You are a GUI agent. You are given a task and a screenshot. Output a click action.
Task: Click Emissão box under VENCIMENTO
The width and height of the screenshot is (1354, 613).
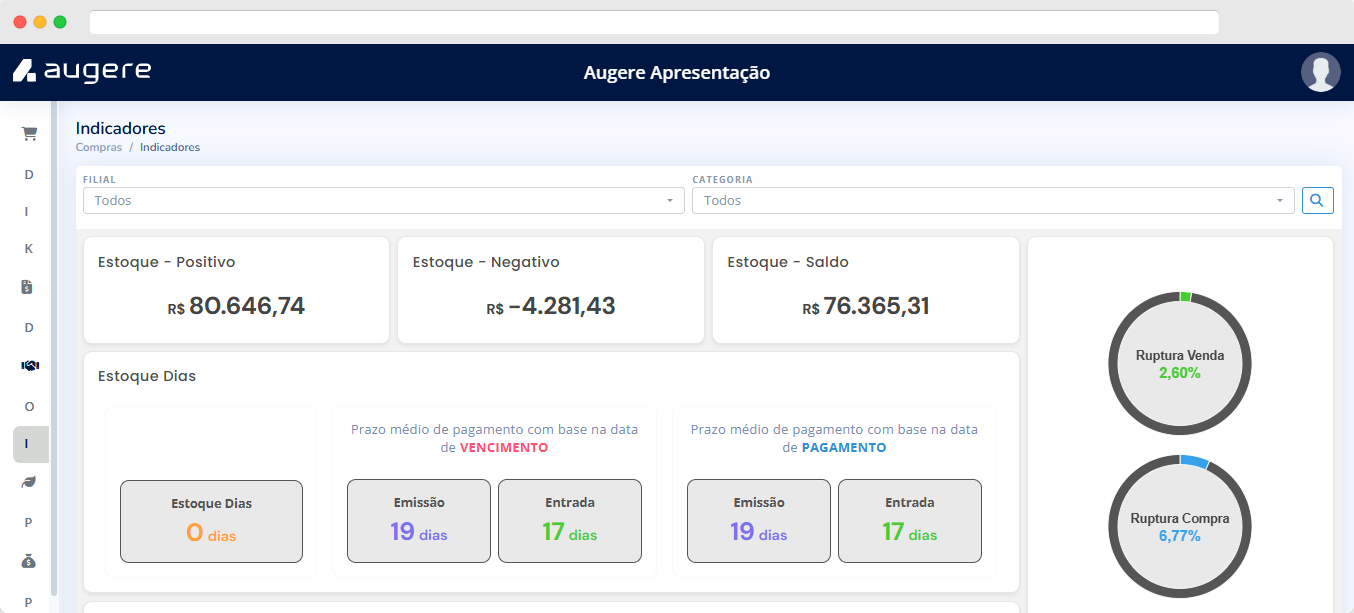pos(419,521)
